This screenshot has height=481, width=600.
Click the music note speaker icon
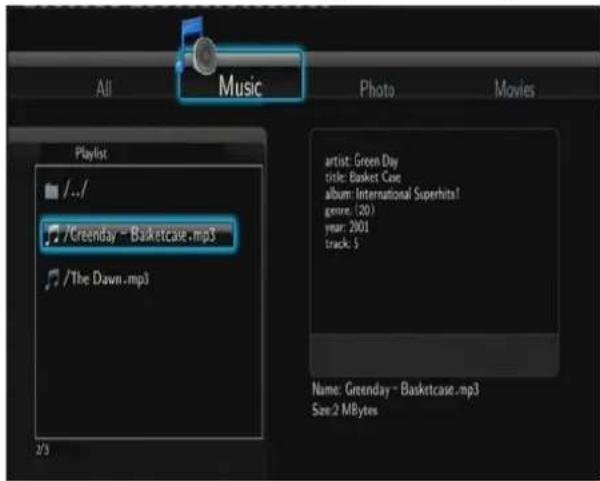click(x=197, y=46)
